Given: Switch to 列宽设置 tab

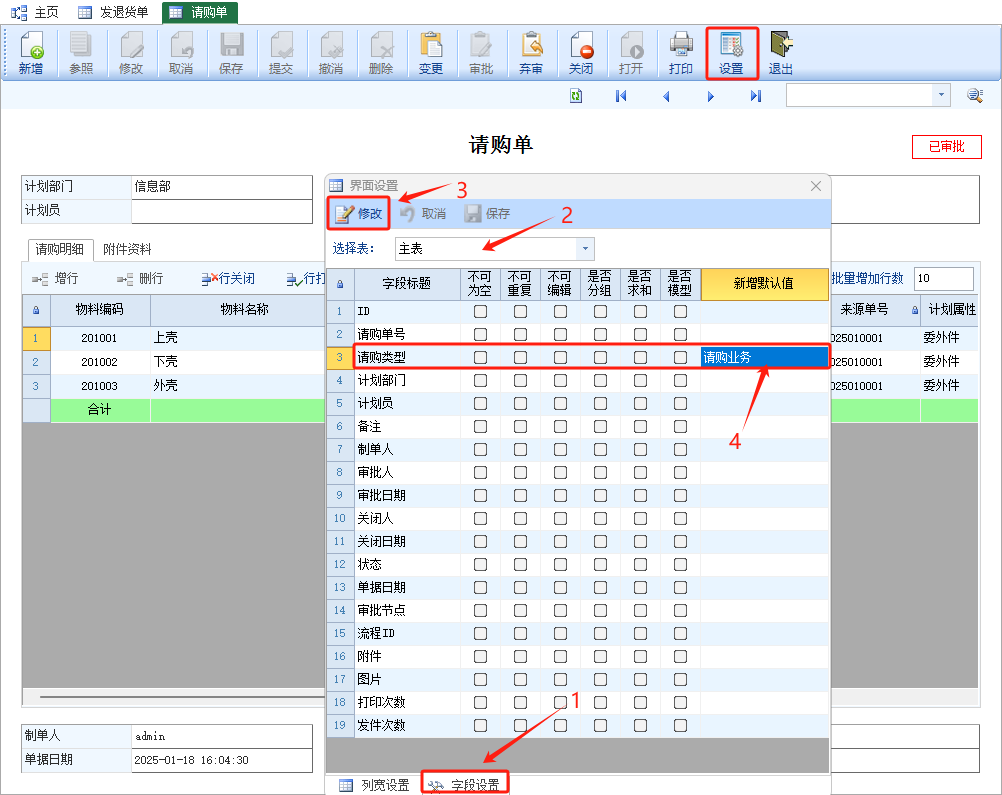Looking at the screenshot, I should pos(374,785).
